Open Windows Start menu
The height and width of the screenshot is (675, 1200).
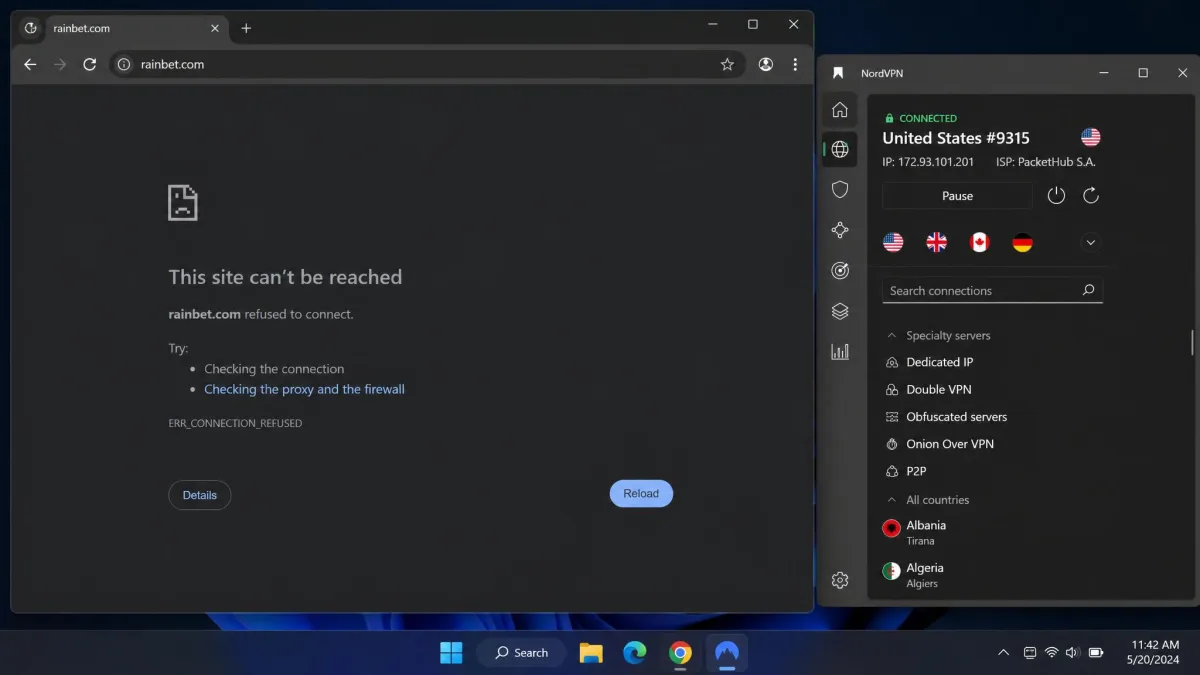(x=451, y=653)
